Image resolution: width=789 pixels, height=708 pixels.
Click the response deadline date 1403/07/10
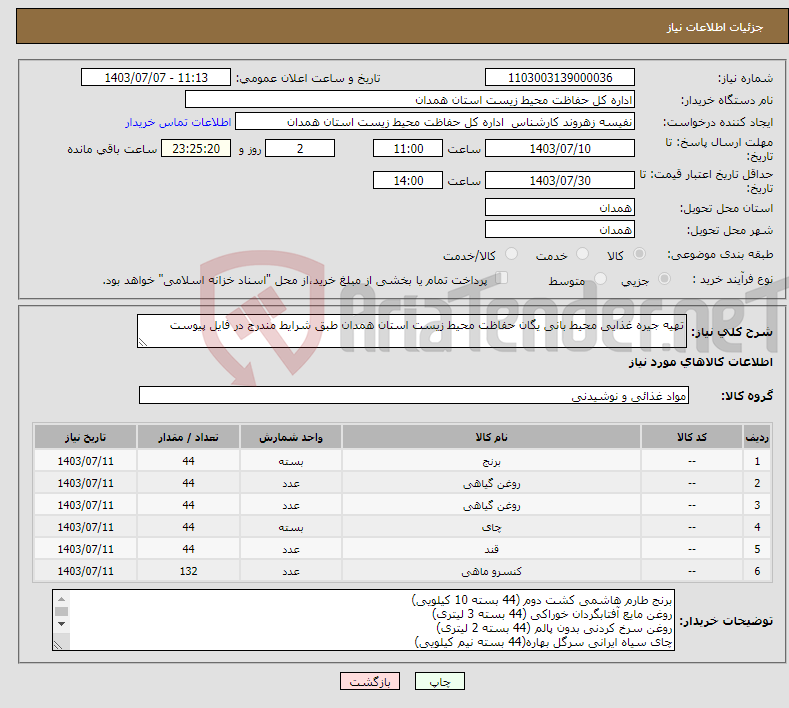point(560,148)
